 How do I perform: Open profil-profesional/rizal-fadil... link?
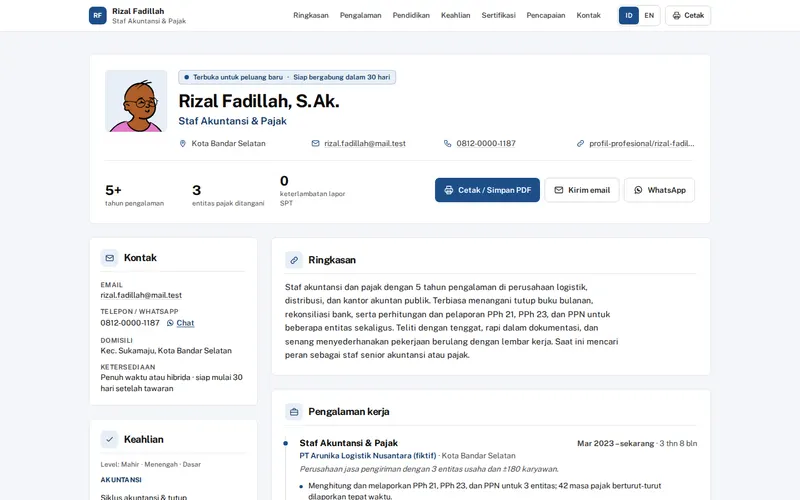[641, 143]
